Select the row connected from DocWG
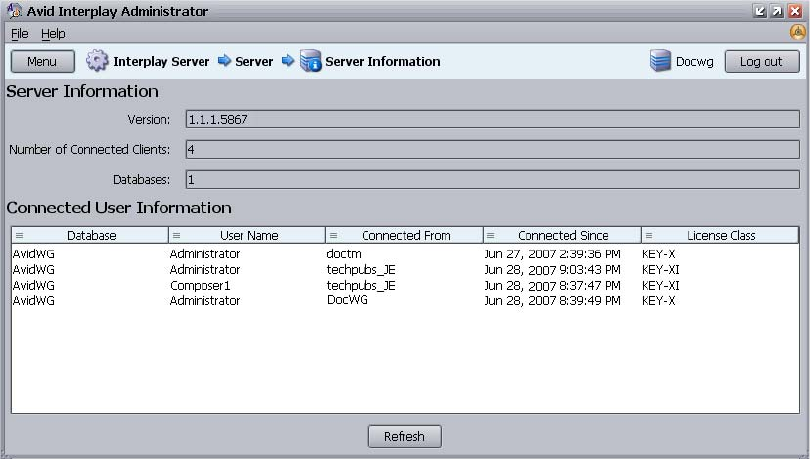 click(406, 300)
